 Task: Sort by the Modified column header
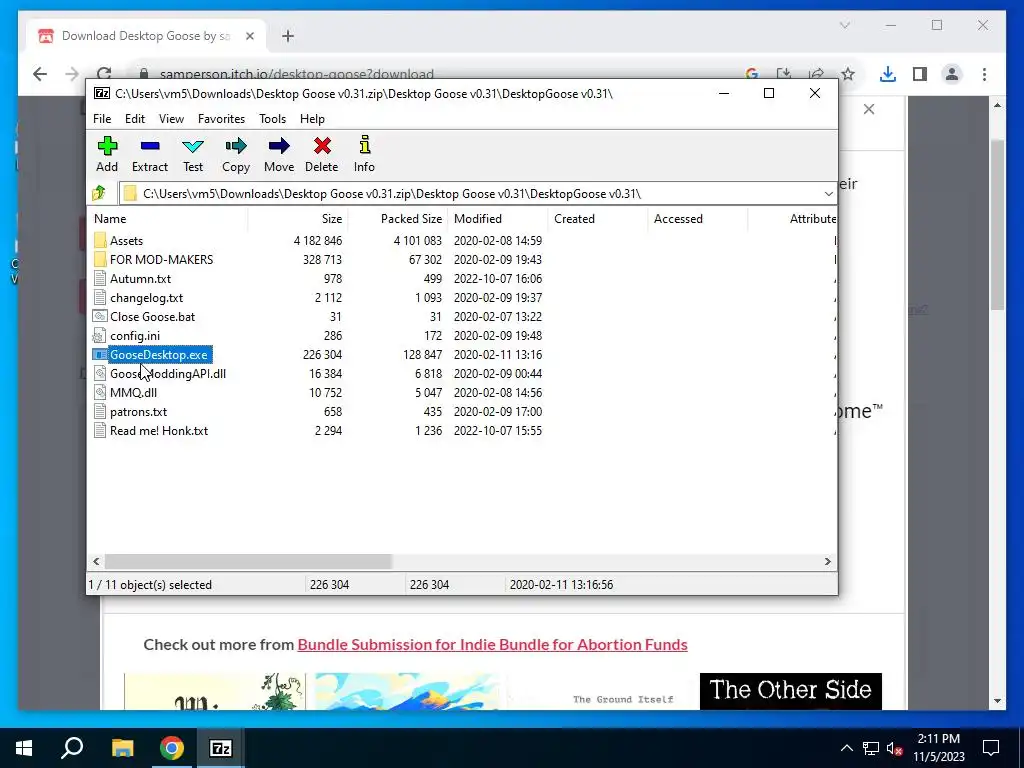(498, 219)
